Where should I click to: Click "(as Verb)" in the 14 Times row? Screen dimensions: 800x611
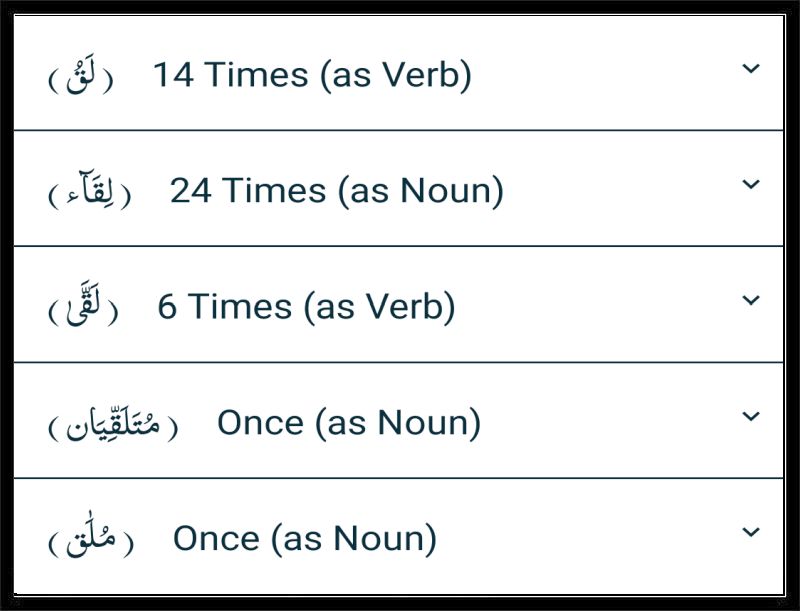(x=396, y=75)
